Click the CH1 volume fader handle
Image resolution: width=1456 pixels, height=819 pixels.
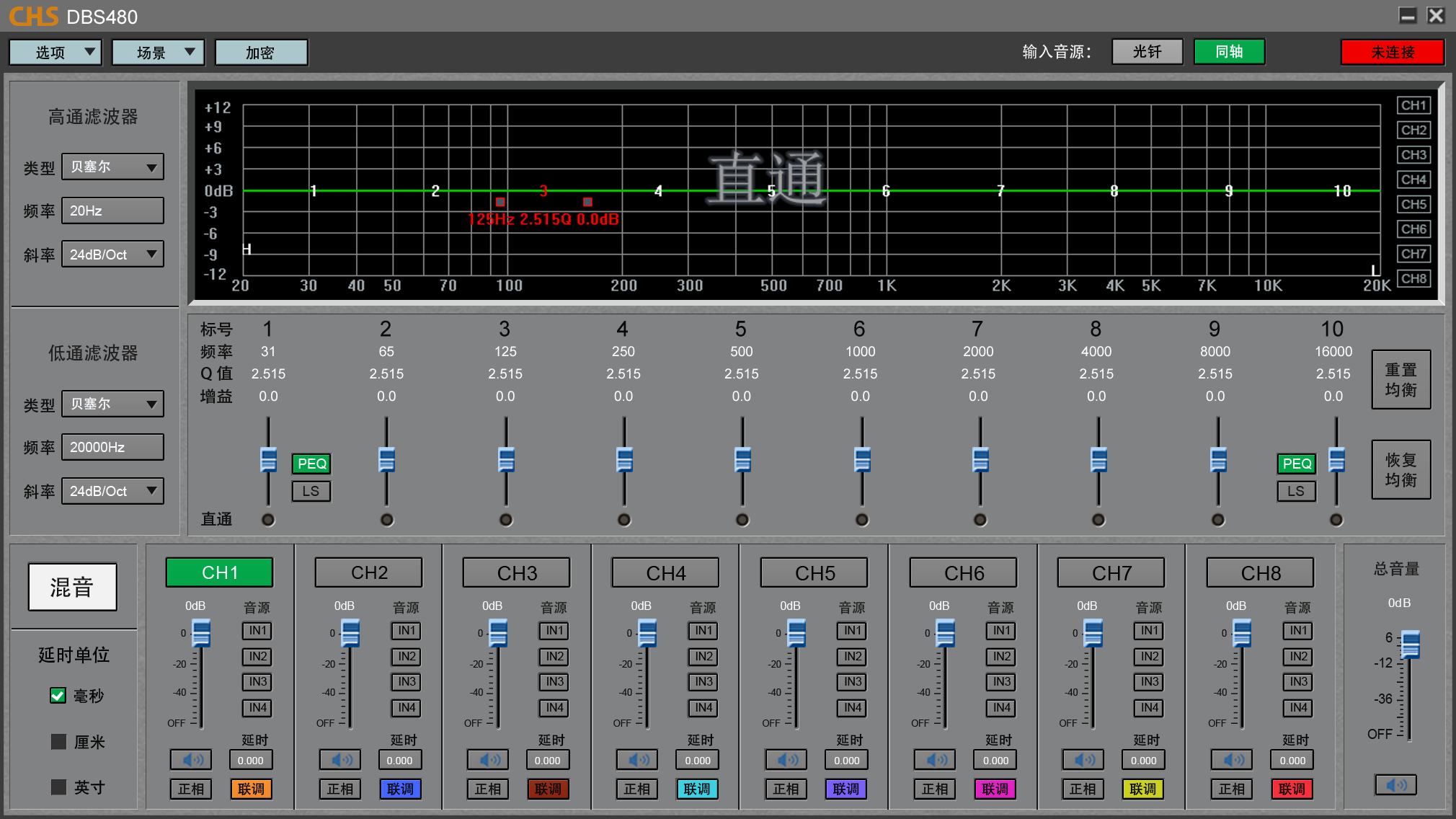[201, 634]
